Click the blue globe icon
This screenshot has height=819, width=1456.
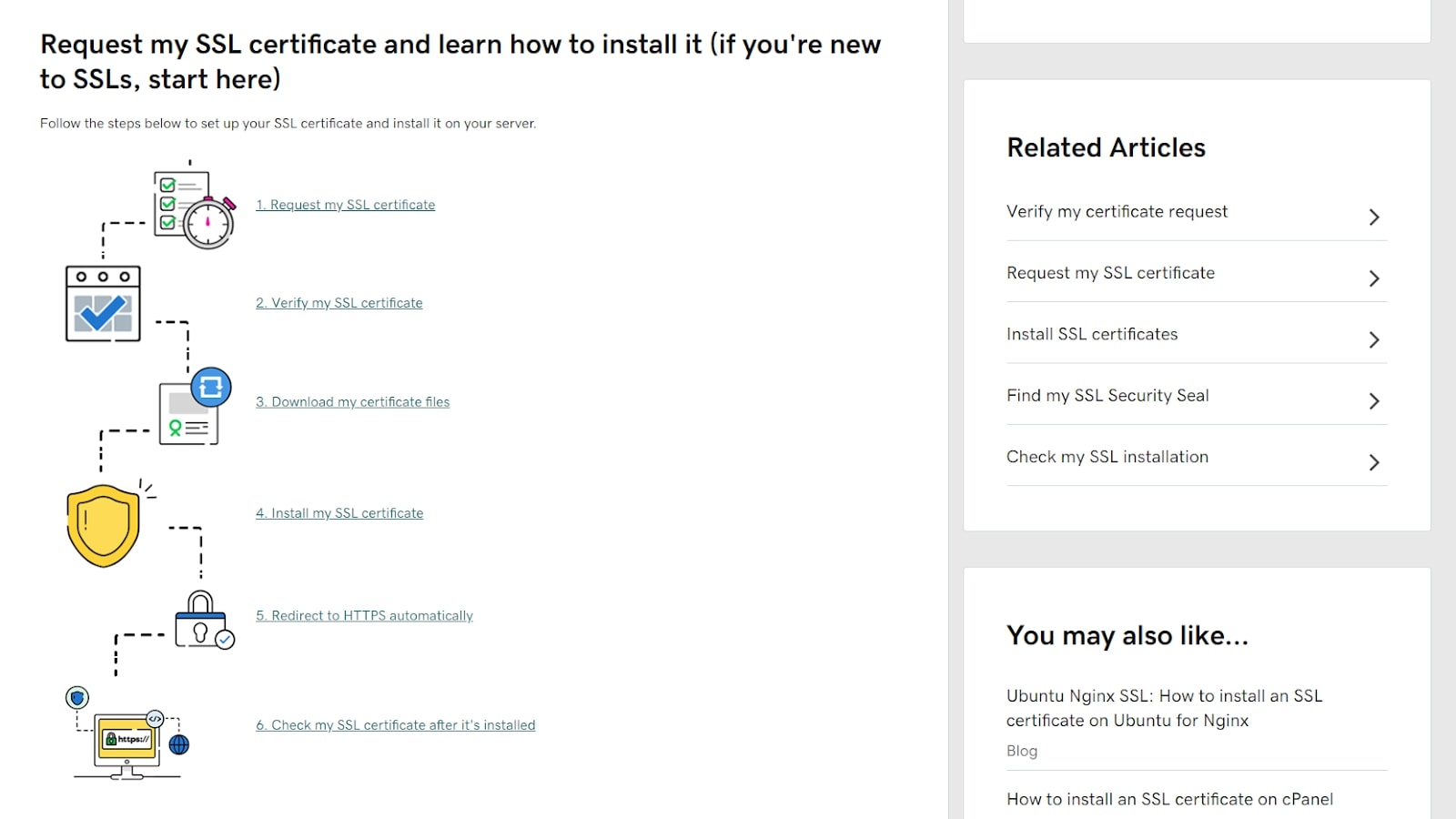coord(179,744)
